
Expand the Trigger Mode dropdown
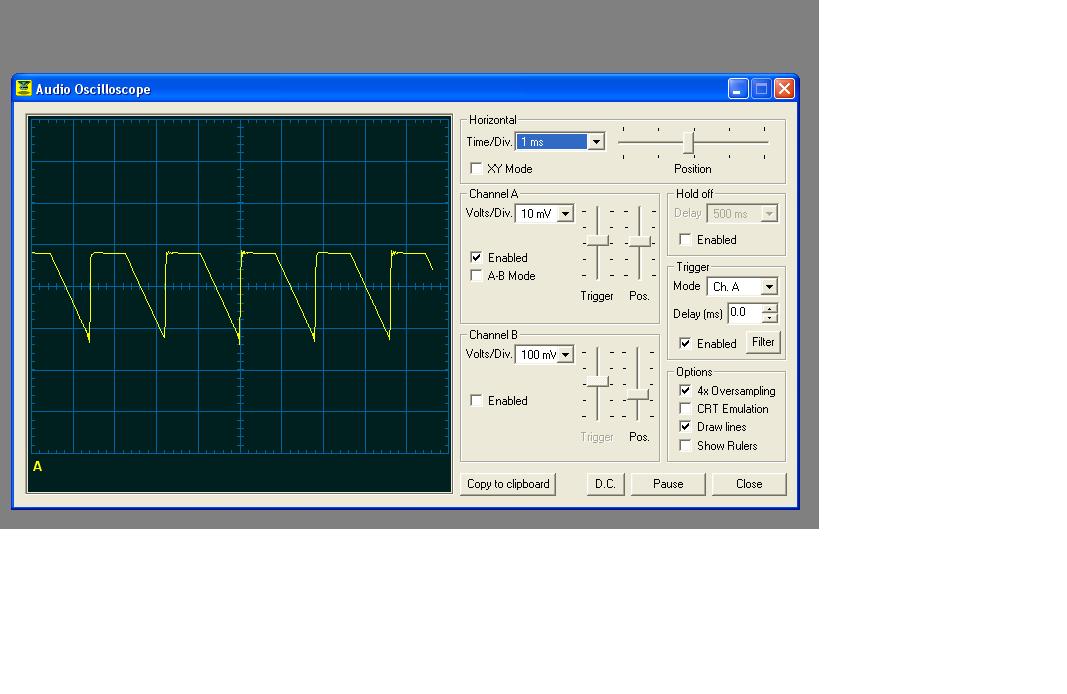[769, 286]
